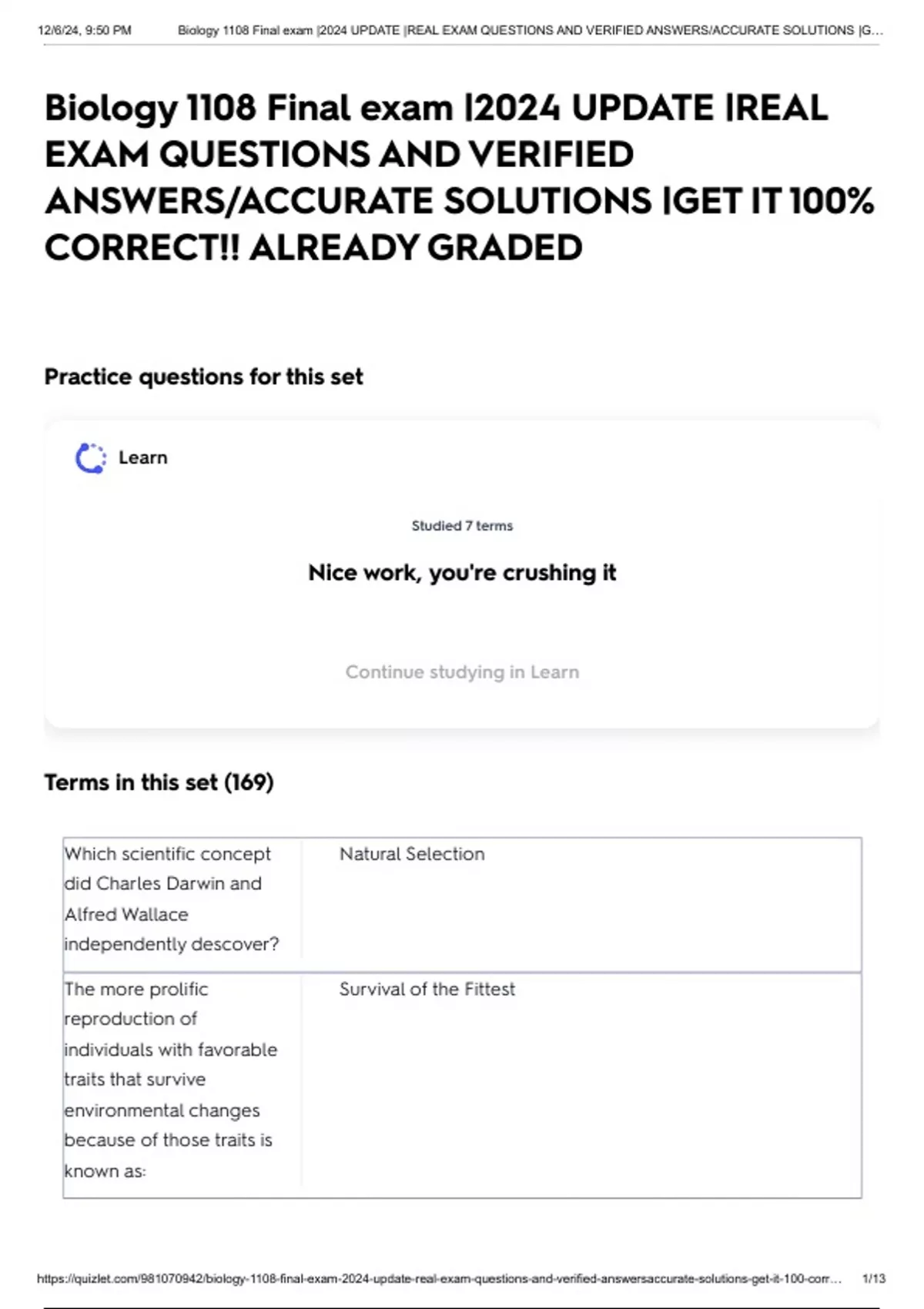Click the 1/13 page number
924x1309 pixels.
point(874,1279)
